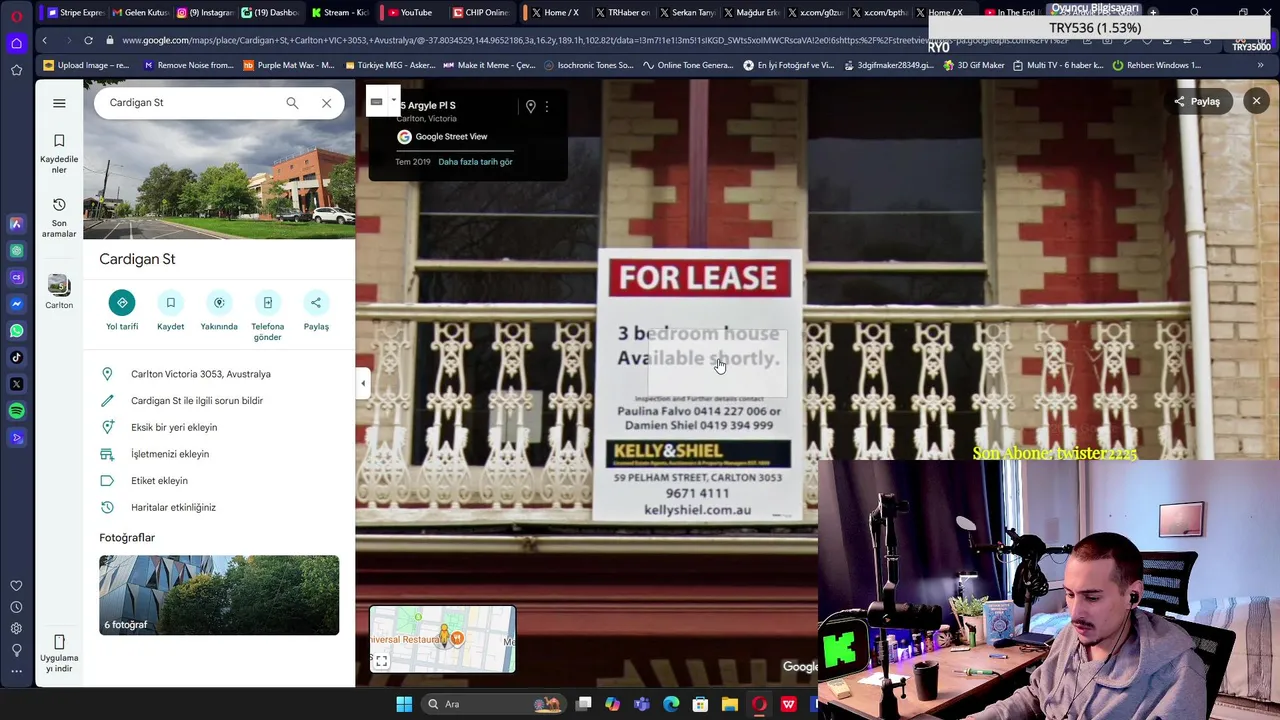Open the Rehber: Windows 1... bookmark
Viewport: 1280px width, 720px height.
pos(1156,65)
